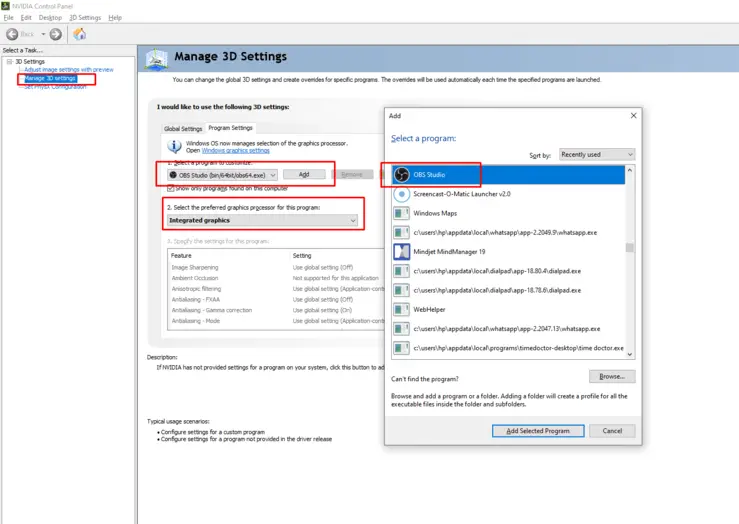739x524 pixels.
Task: Click the Add button next to program
Action: (304, 174)
